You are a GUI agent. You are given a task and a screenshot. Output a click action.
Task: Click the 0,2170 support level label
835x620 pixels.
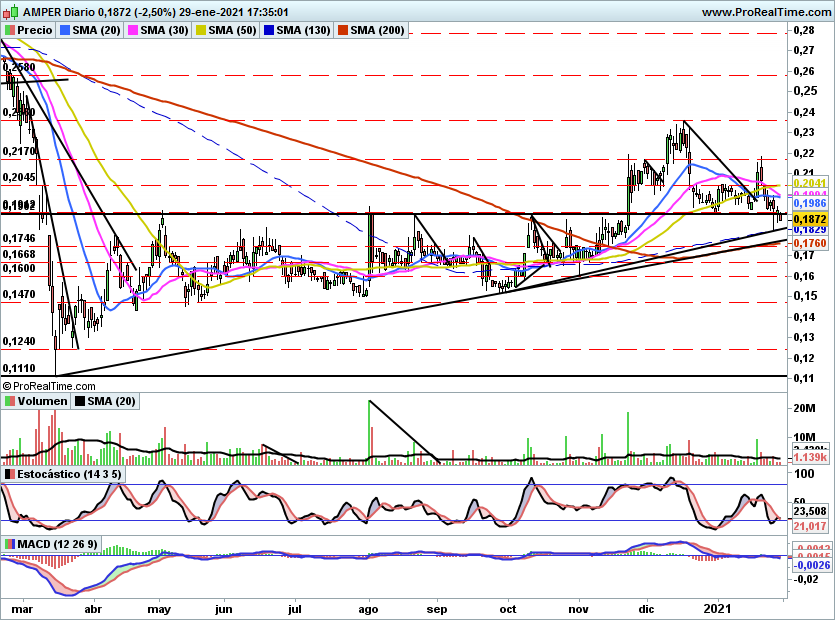click(19, 151)
